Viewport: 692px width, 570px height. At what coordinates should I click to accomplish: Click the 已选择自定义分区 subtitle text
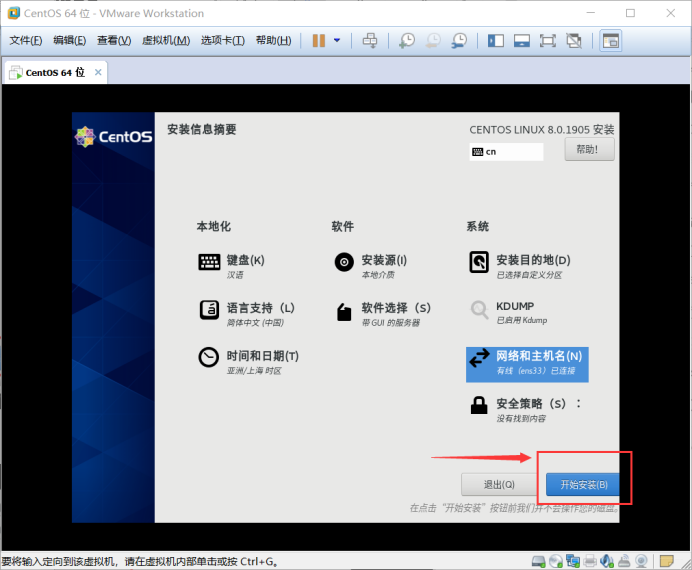[529, 275]
